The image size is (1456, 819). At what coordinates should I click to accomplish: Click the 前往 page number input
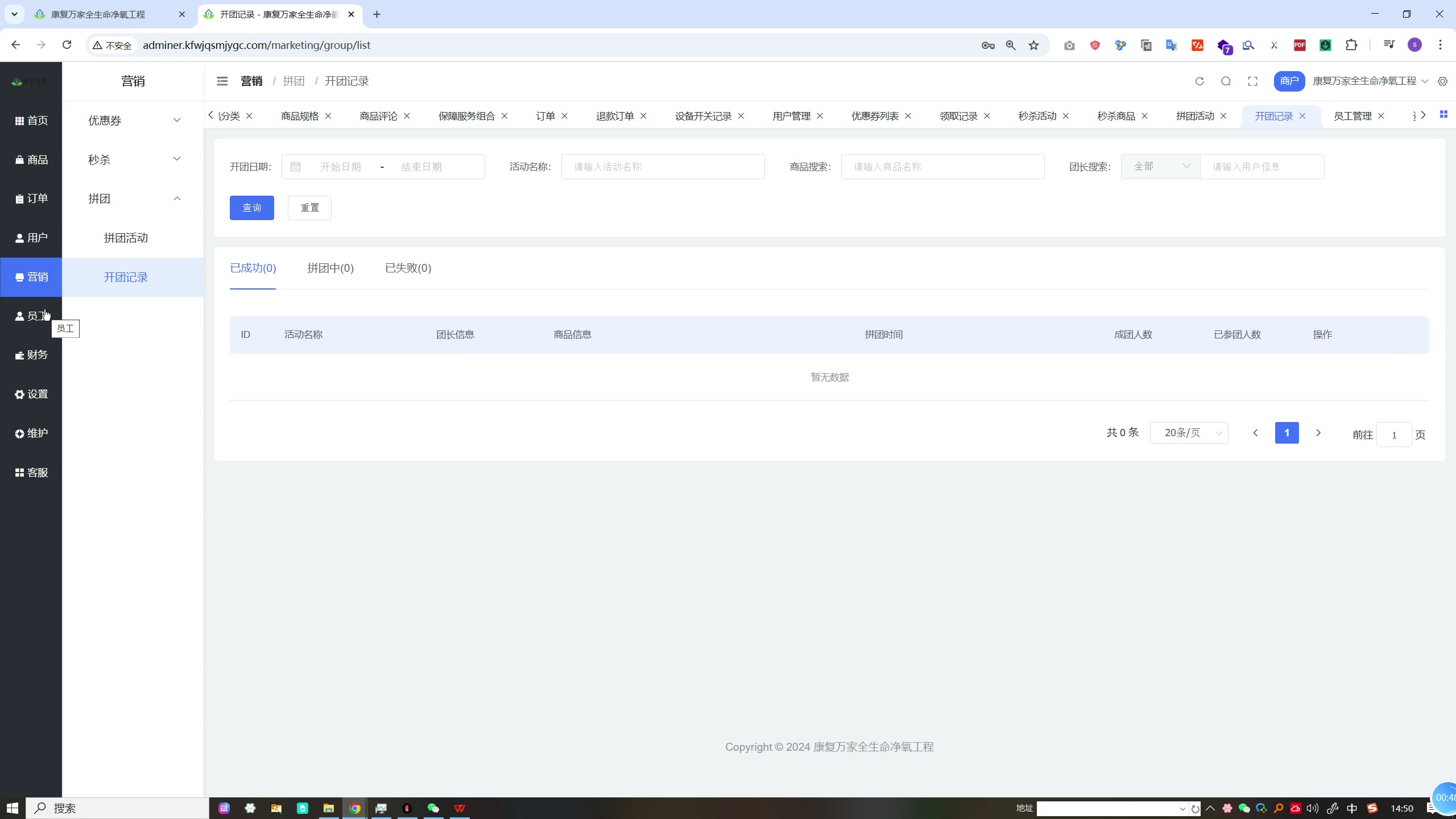tap(1394, 435)
